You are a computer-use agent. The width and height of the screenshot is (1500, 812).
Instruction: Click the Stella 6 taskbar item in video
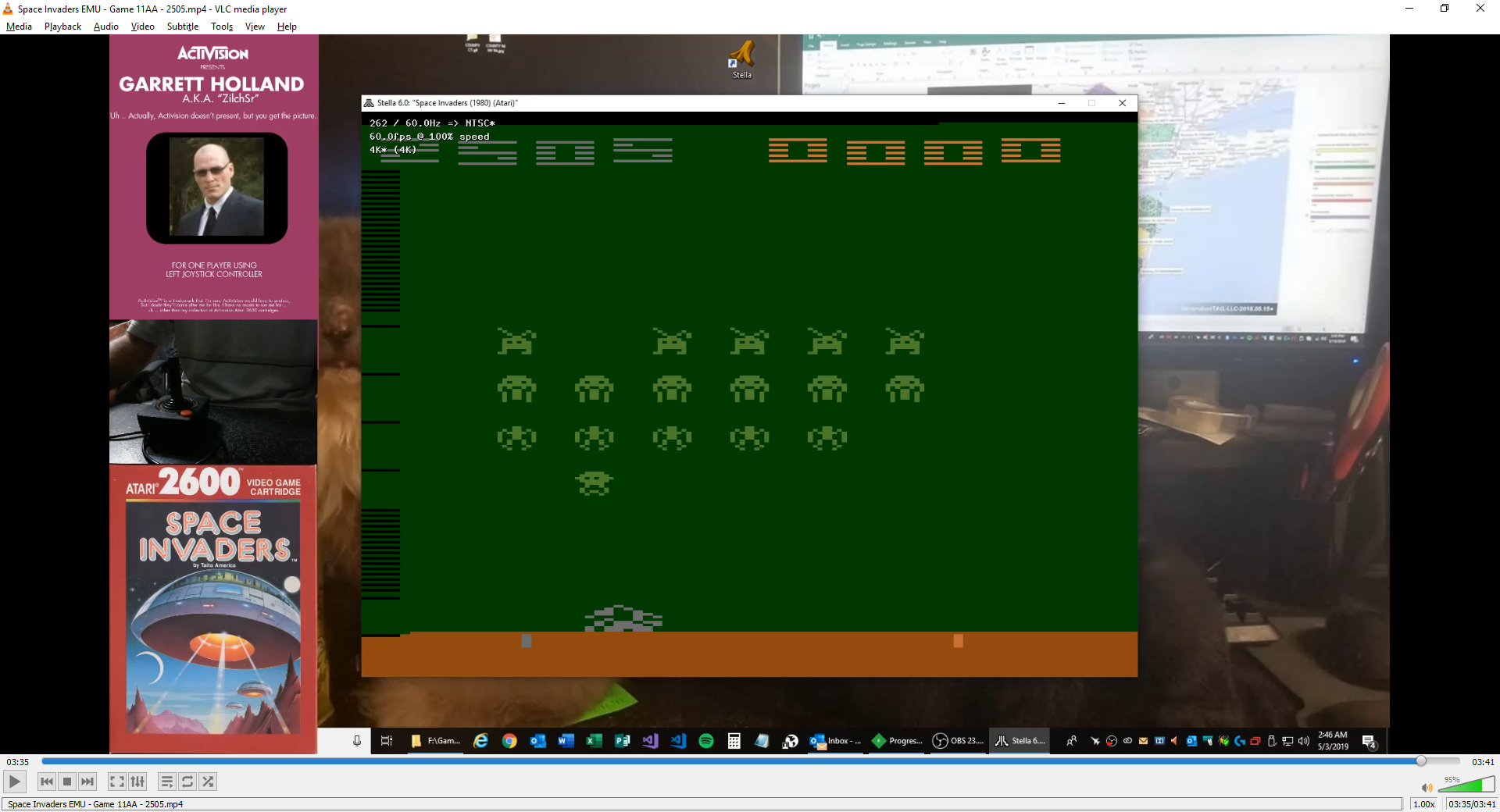(1020, 741)
